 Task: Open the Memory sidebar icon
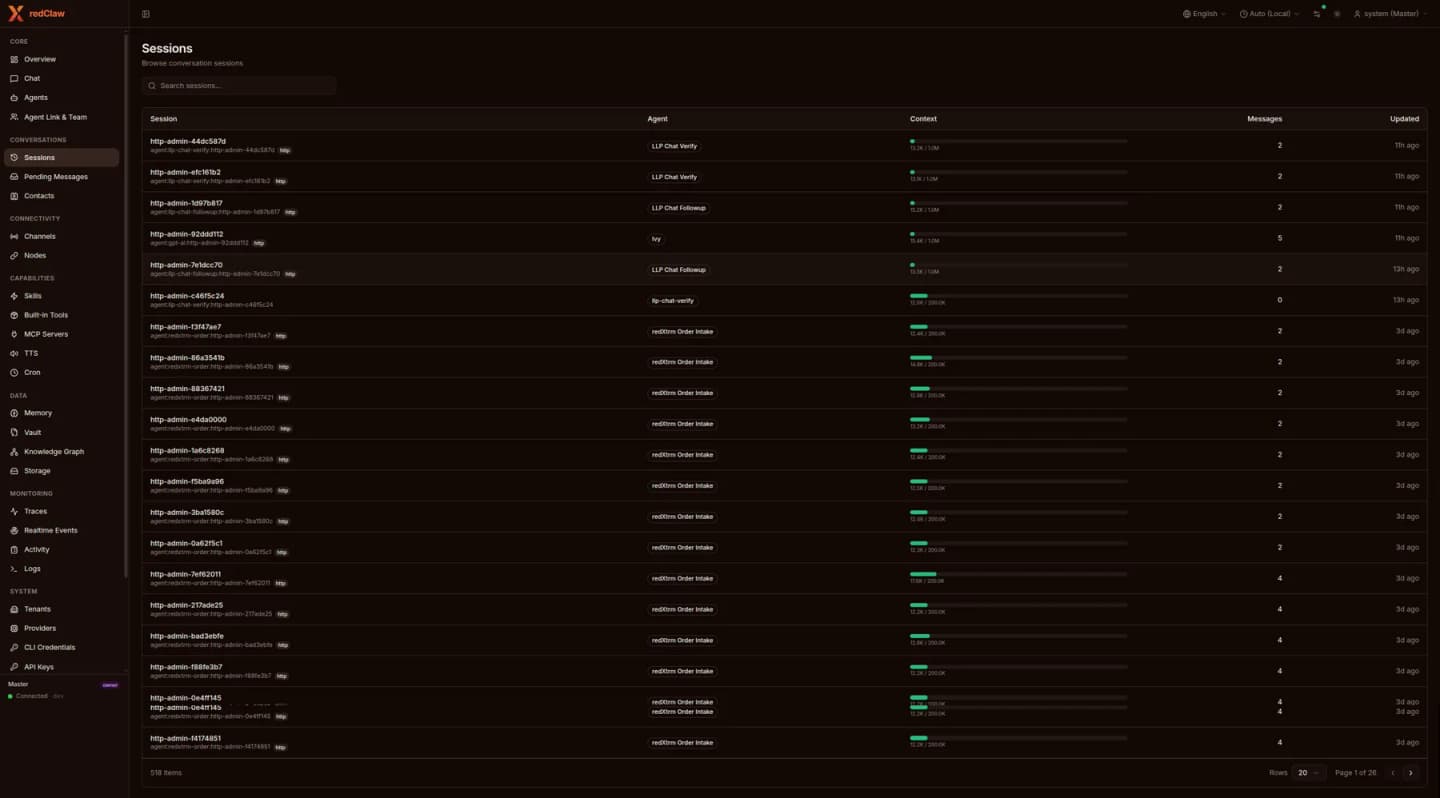coord(14,413)
